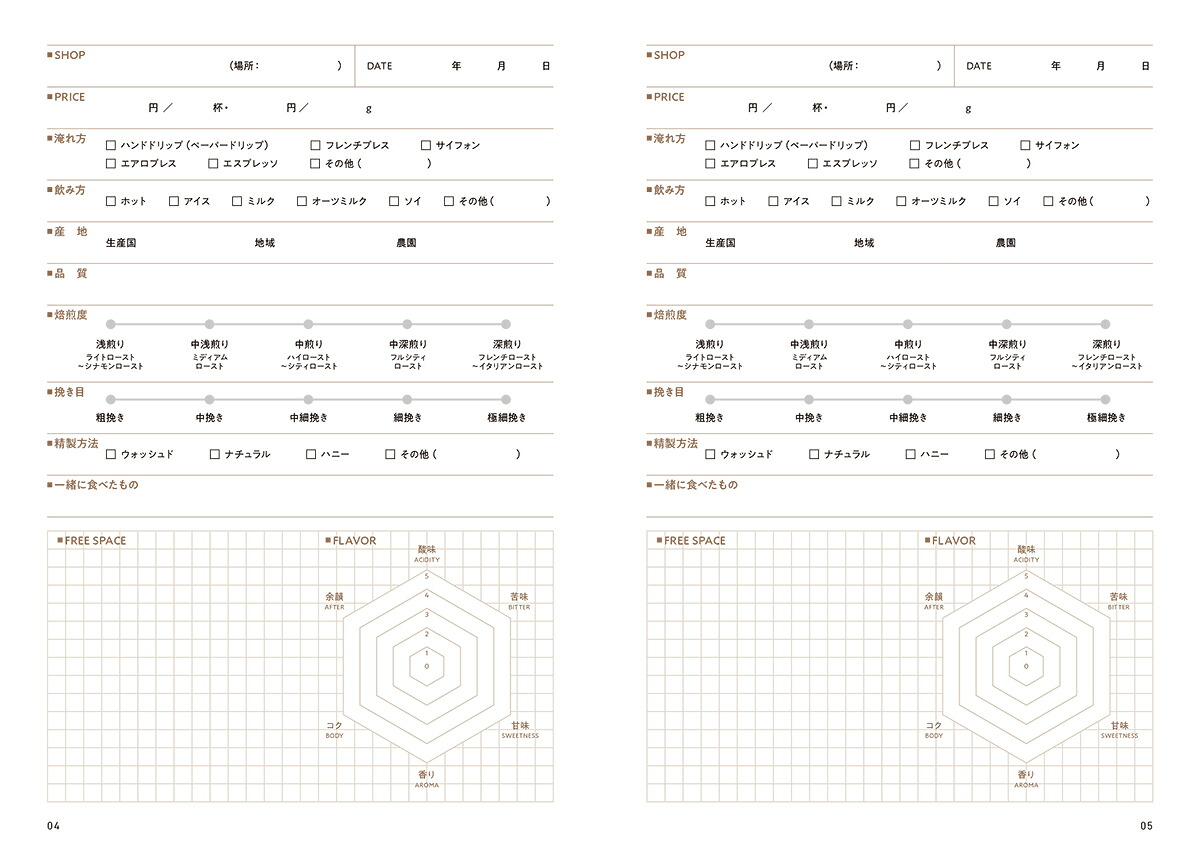Image resolution: width=1200 pixels, height=849 pixels.
Task: Click the 地域 label on page 04
Action: (x=265, y=243)
